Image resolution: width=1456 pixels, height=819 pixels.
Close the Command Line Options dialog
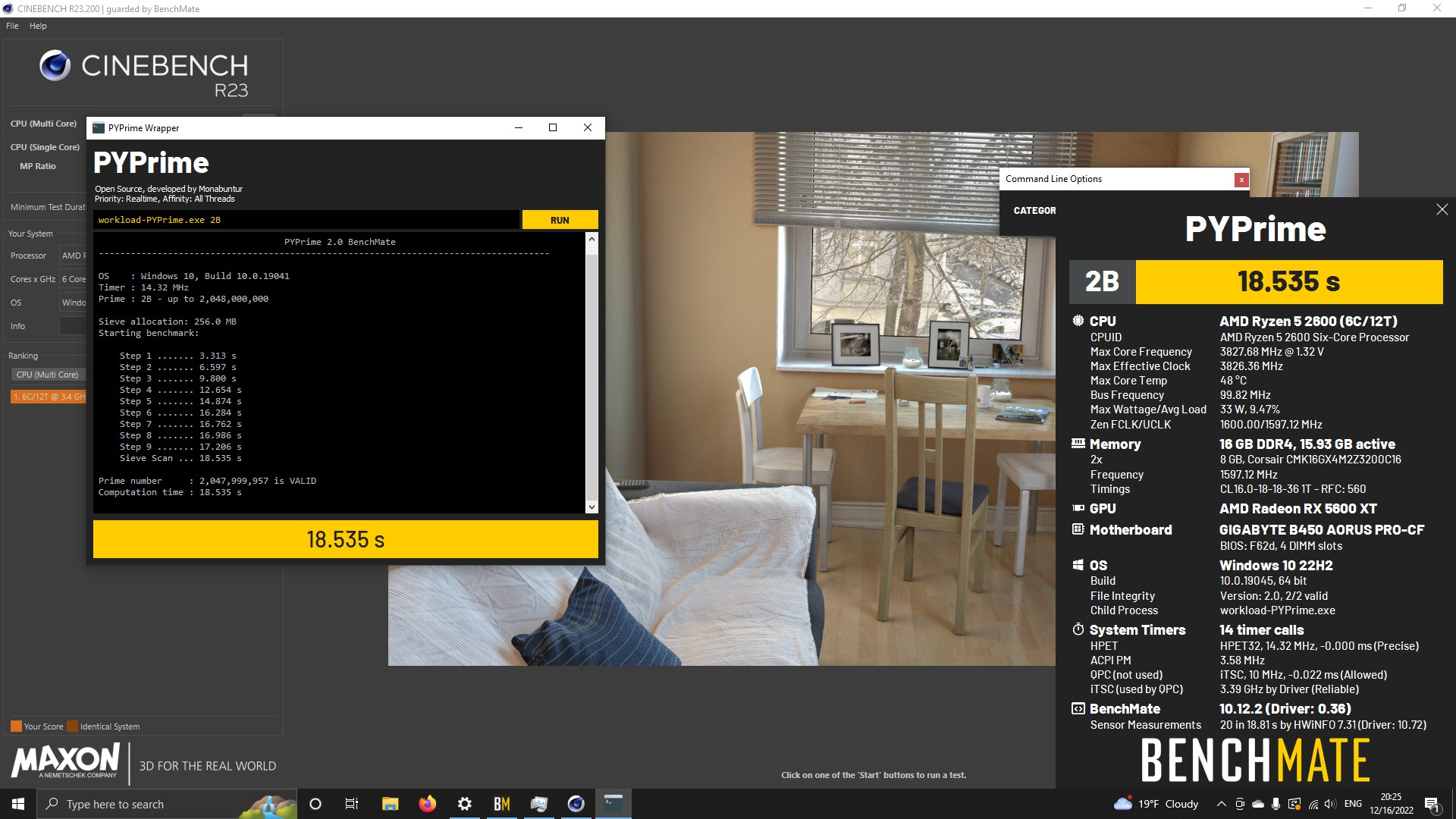point(1241,180)
